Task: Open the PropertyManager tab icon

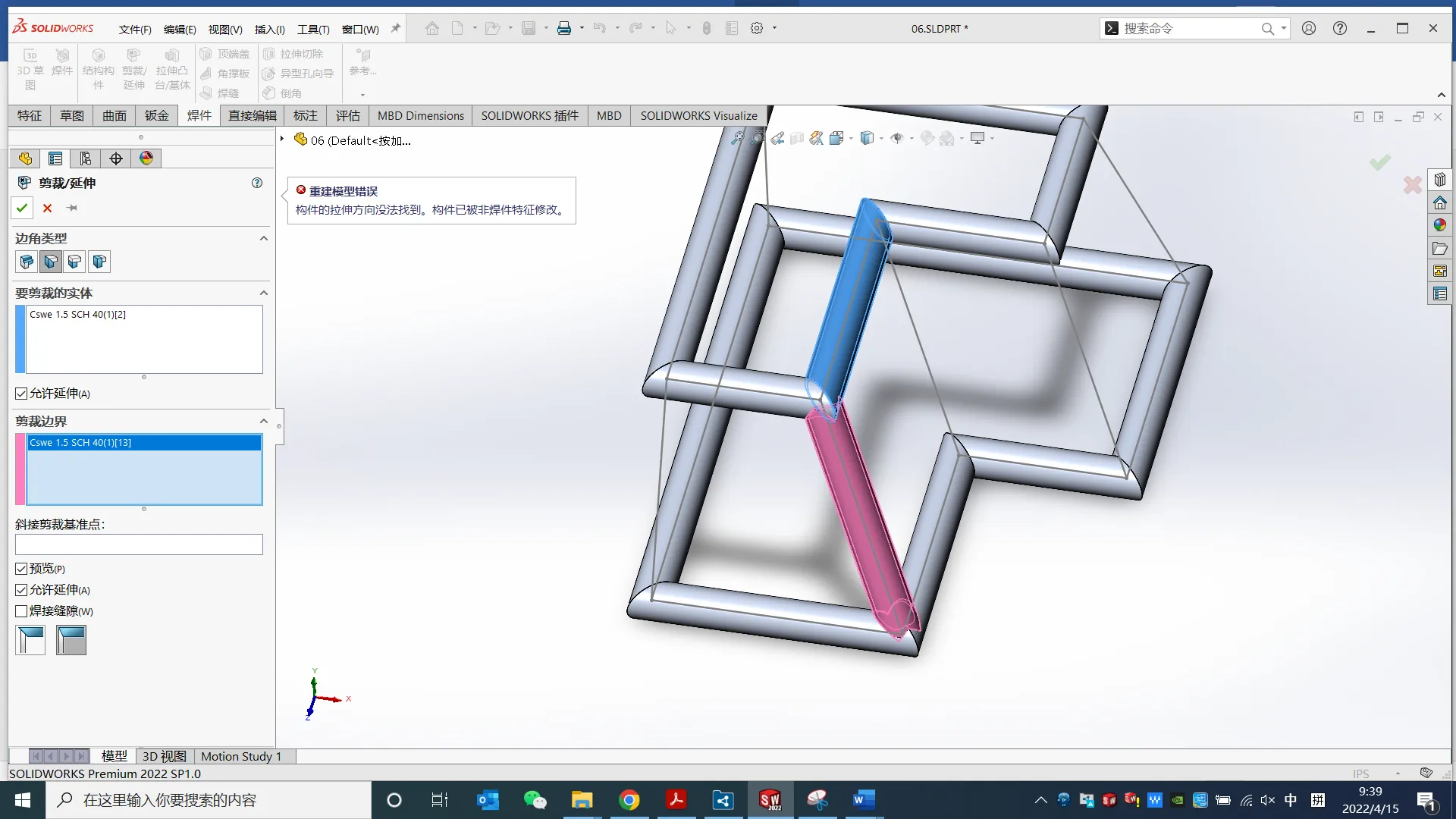Action: 55,158
